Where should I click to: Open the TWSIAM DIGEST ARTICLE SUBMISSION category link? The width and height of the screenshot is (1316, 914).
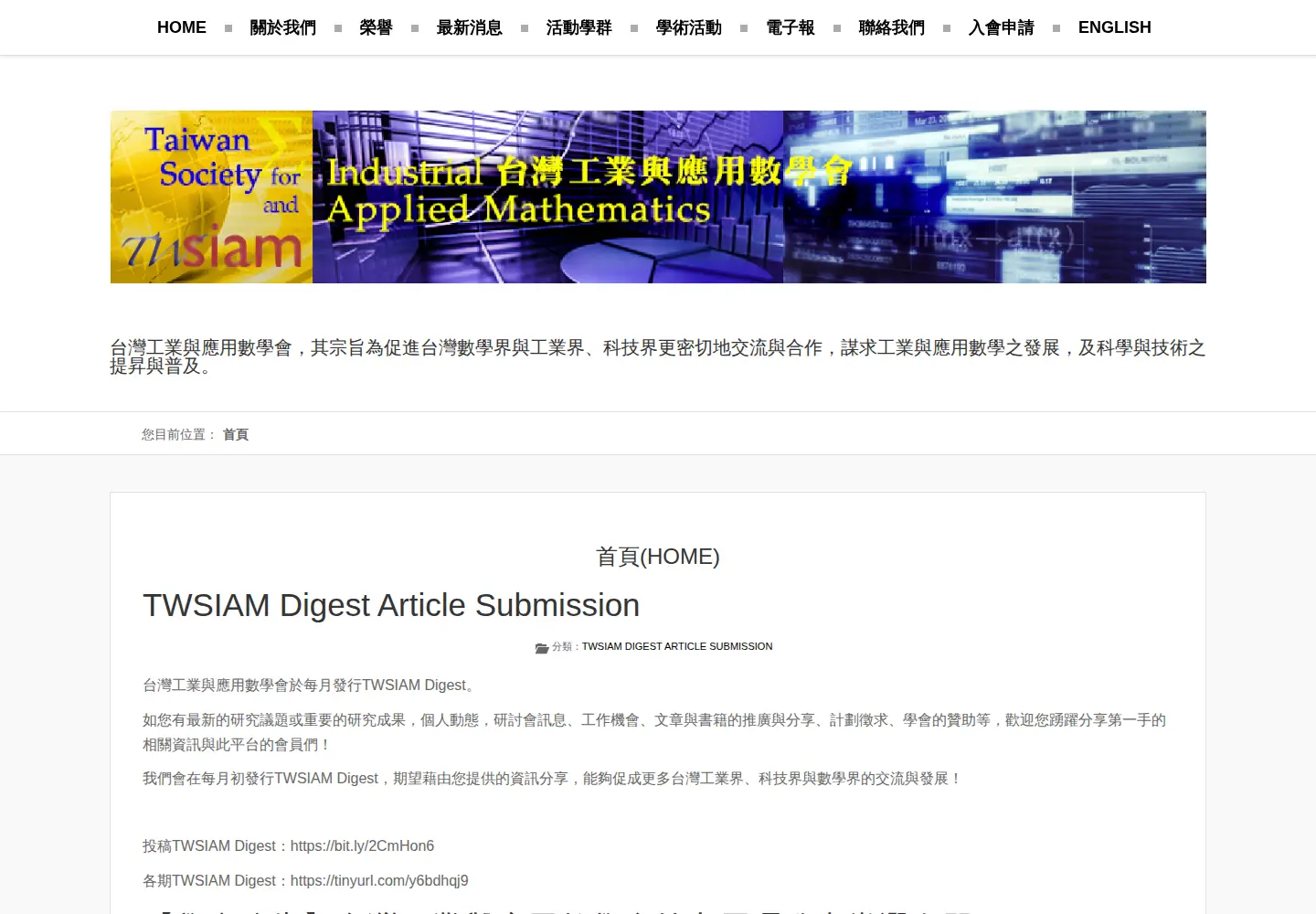point(677,646)
